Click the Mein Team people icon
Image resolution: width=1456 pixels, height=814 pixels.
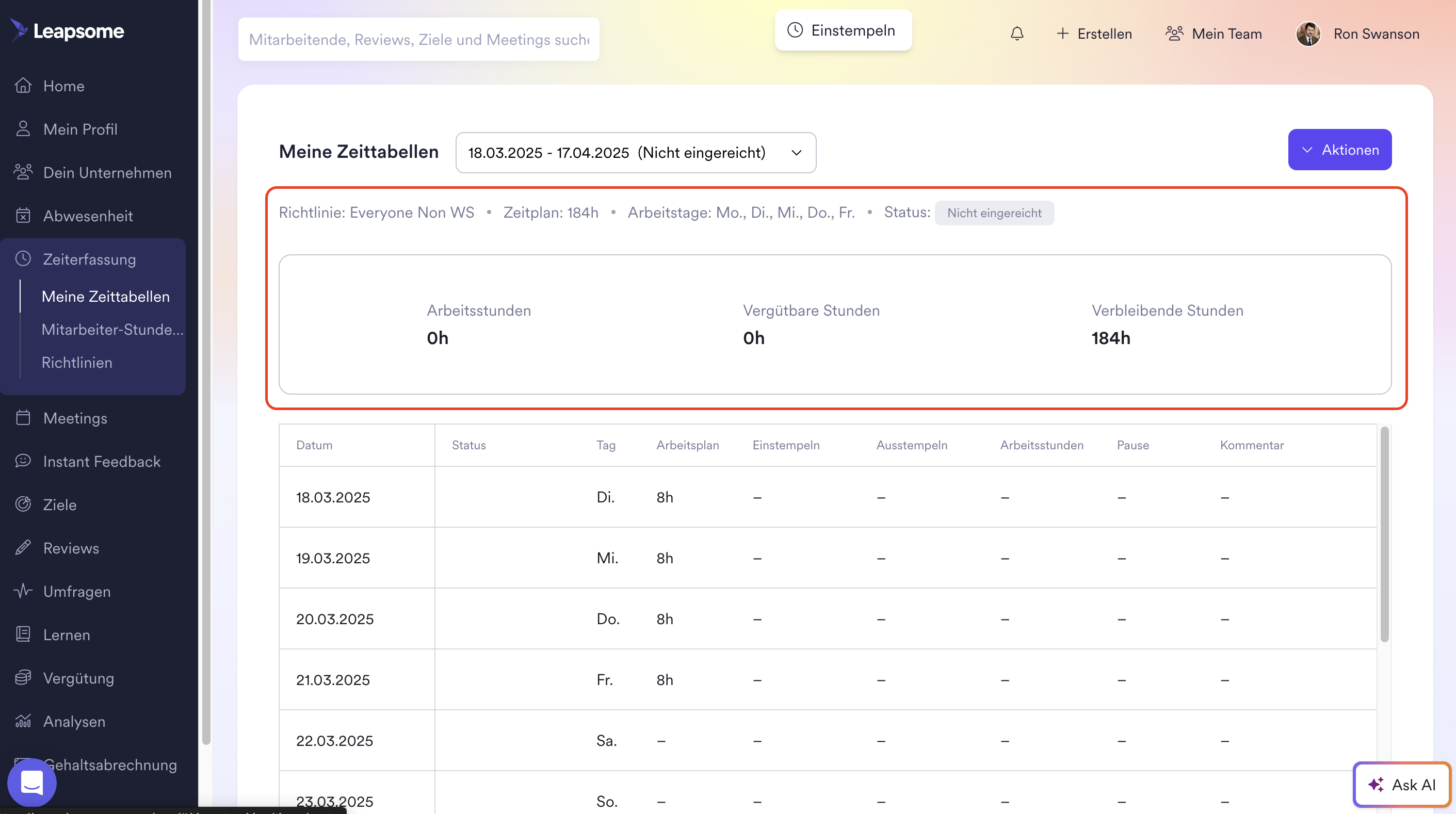tap(1174, 34)
